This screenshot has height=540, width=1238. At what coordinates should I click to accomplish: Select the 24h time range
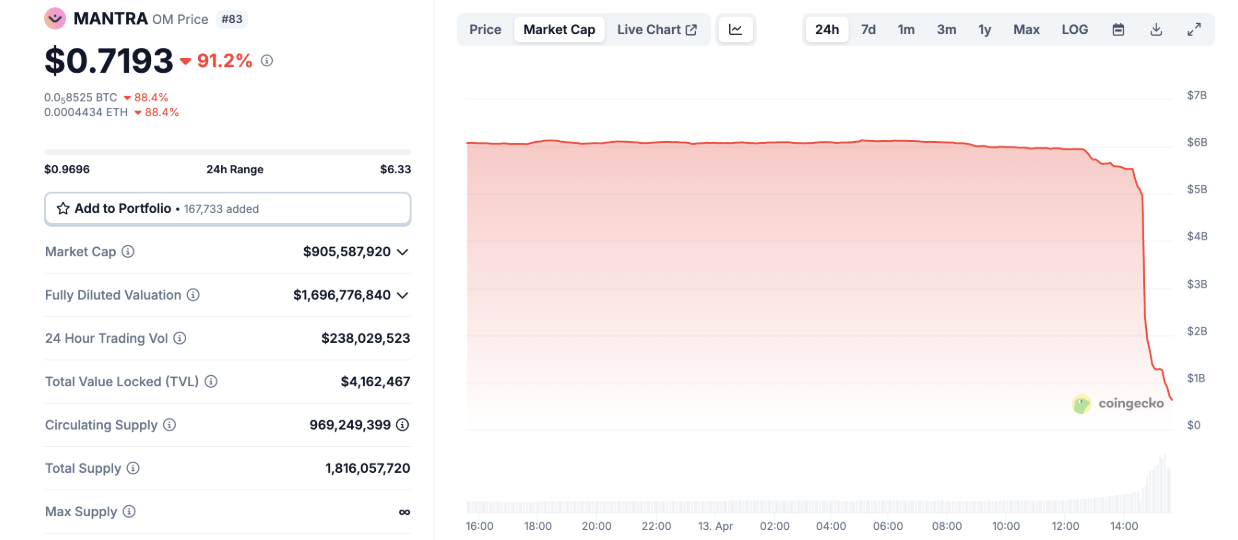[x=827, y=29]
